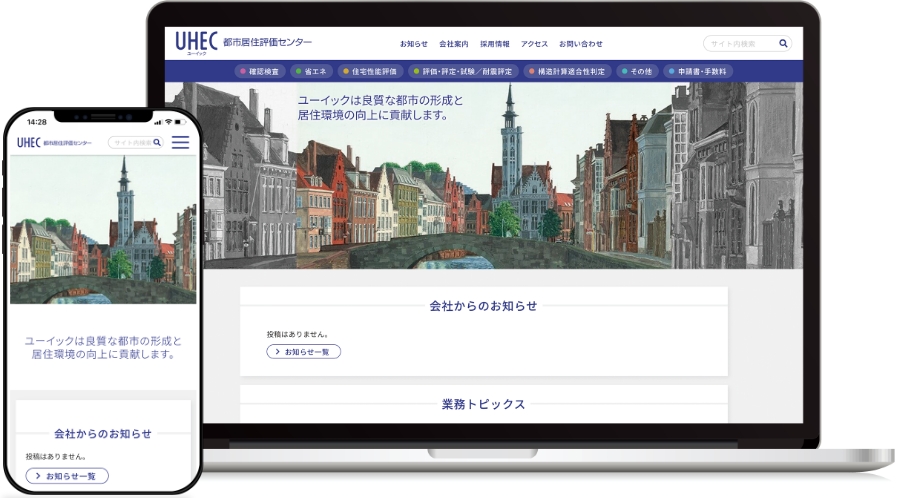Open アクセス in laptop top navigation
The height and width of the screenshot is (498, 900).
point(534,44)
